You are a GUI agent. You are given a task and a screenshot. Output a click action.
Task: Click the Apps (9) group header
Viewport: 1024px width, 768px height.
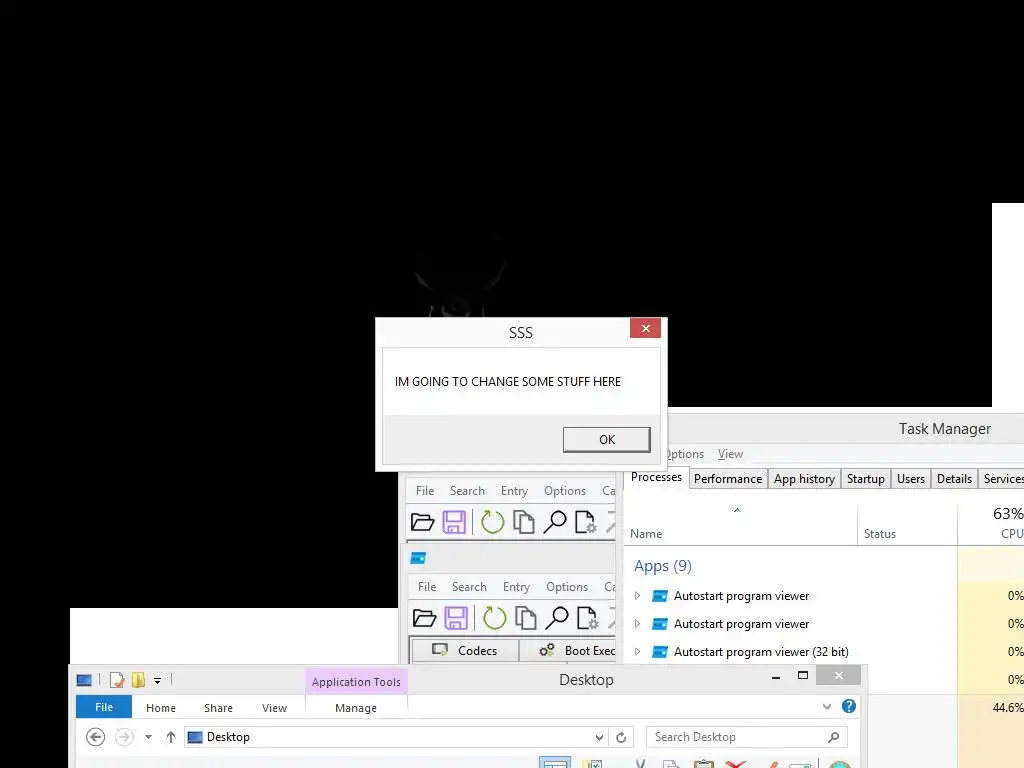(662, 566)
